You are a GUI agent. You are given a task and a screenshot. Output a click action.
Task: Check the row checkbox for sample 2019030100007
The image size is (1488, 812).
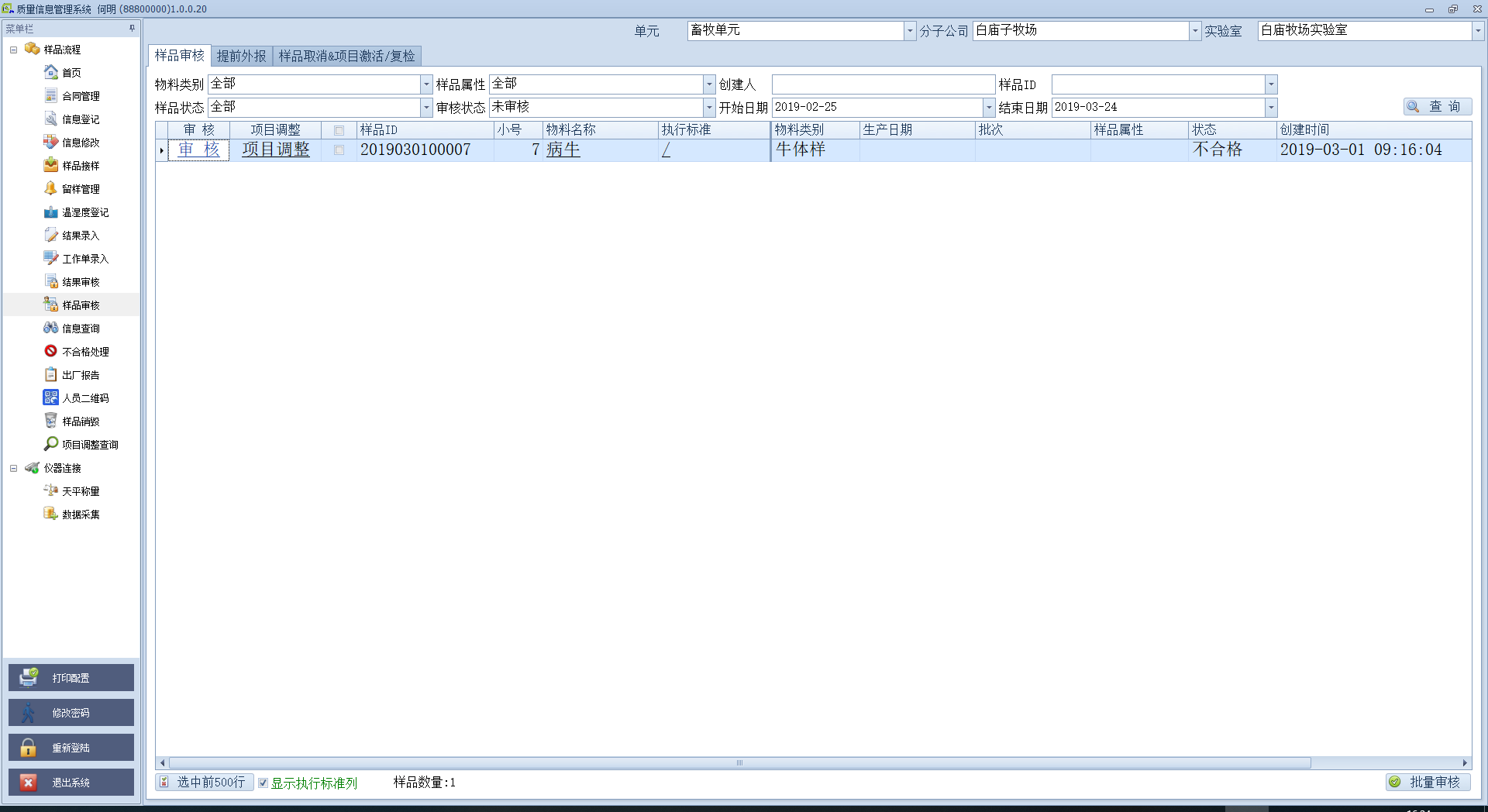339,150
